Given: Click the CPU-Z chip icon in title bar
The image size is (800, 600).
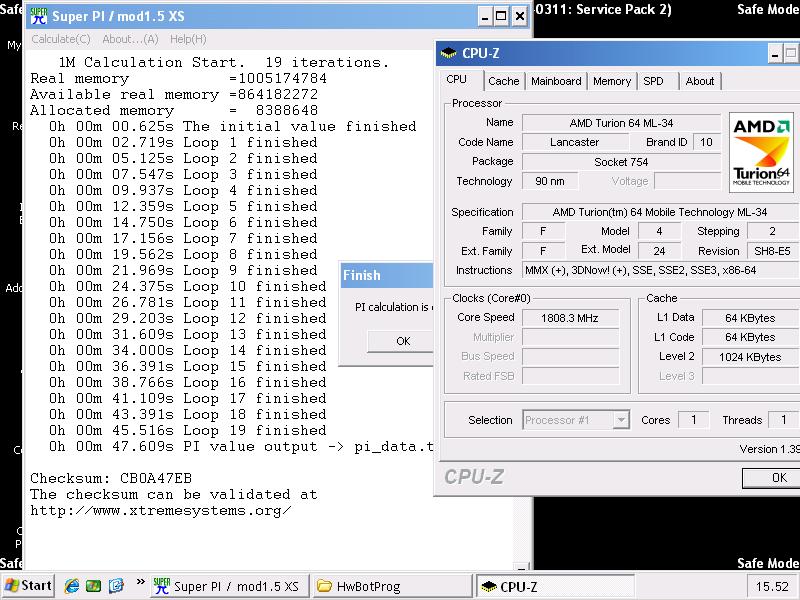Looking at the screenshot, I should pyautogui.click(x=448, y=53).
